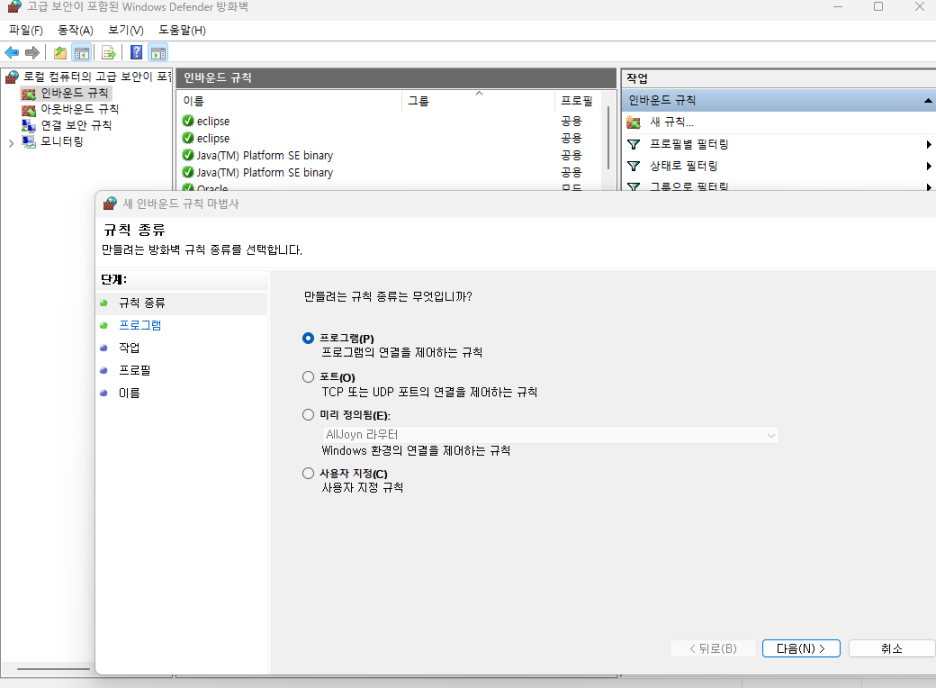Select the 포트(O) radio option

(x=308, y=377)
